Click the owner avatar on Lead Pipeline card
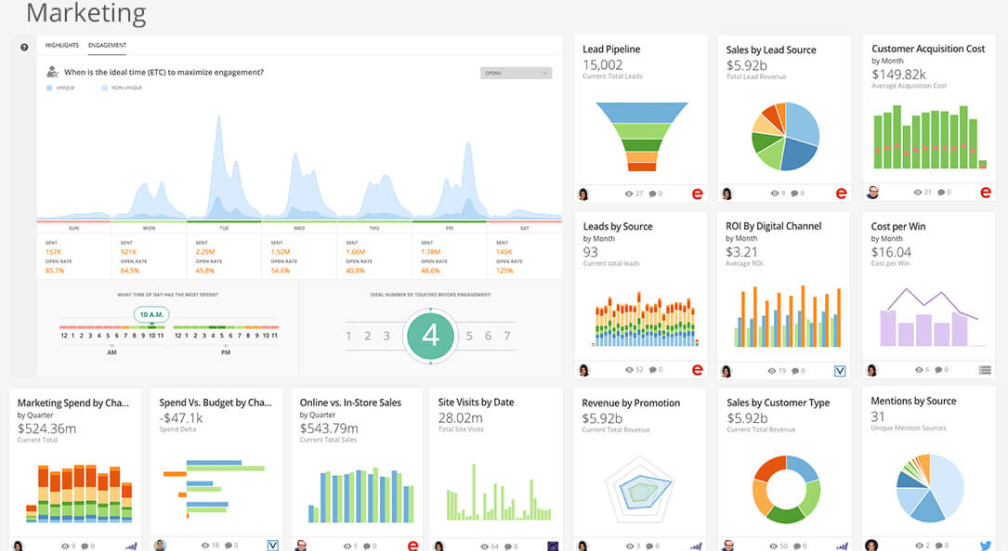Image resolution: width=1008 pixels, height=551 pixels. [583, 193]
